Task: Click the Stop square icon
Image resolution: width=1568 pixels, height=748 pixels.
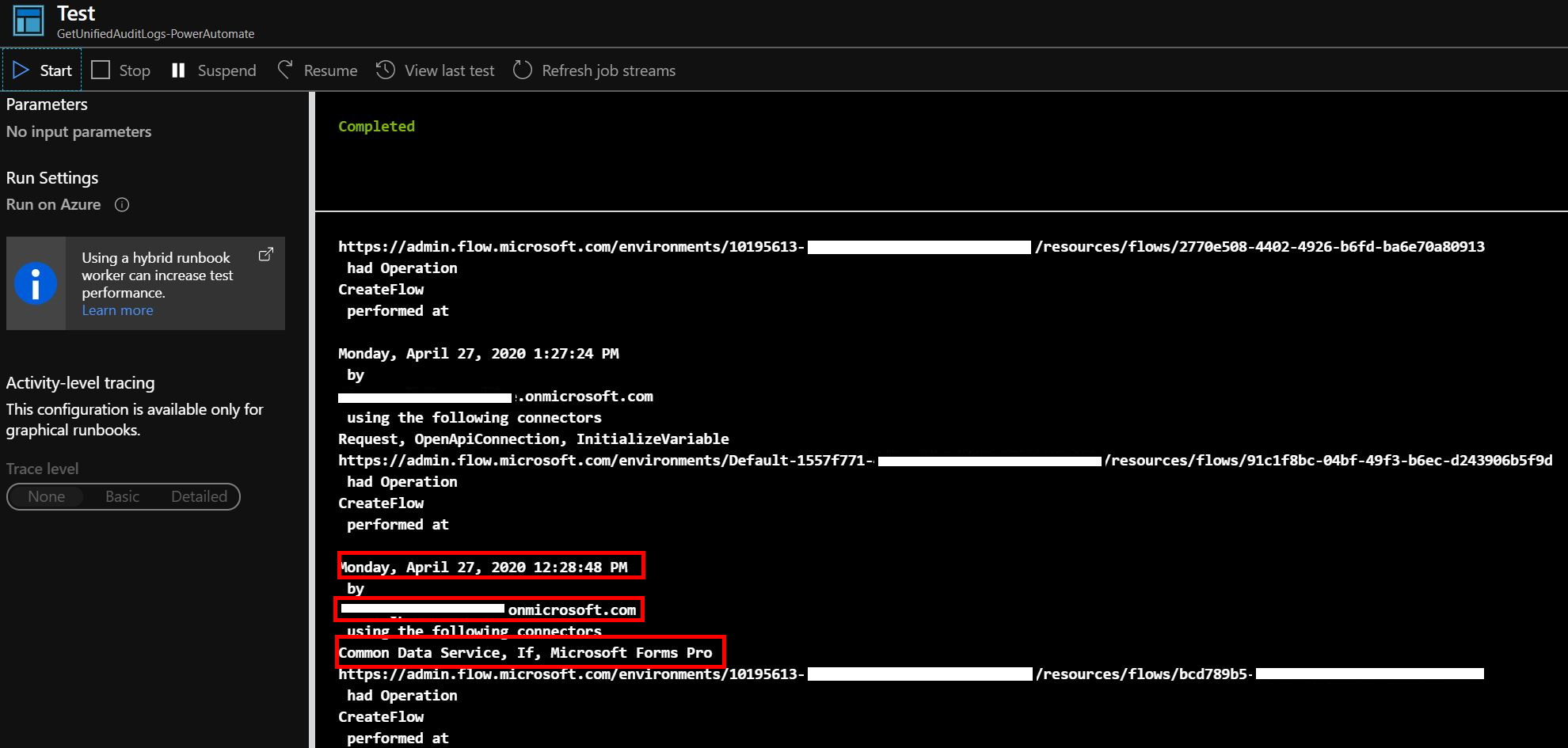Action: [x=101, y=70]
